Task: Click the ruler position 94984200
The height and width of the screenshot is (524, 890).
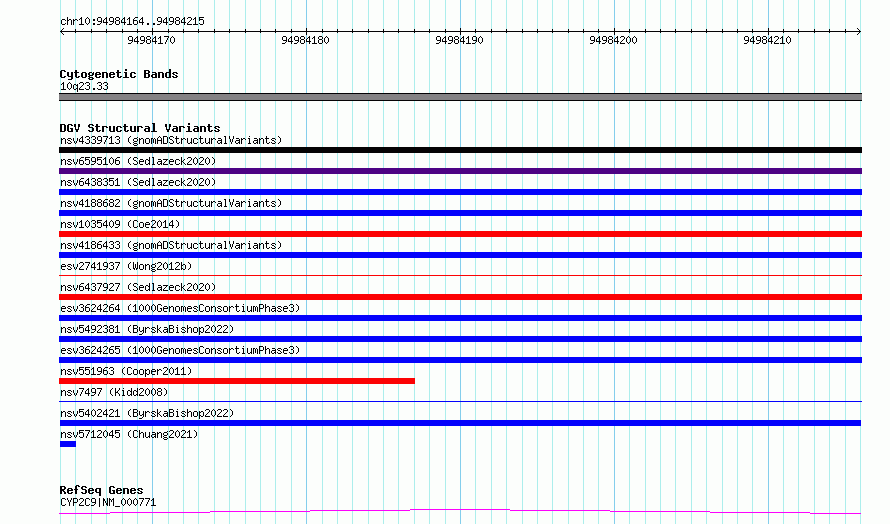Action: click(613, 40)
